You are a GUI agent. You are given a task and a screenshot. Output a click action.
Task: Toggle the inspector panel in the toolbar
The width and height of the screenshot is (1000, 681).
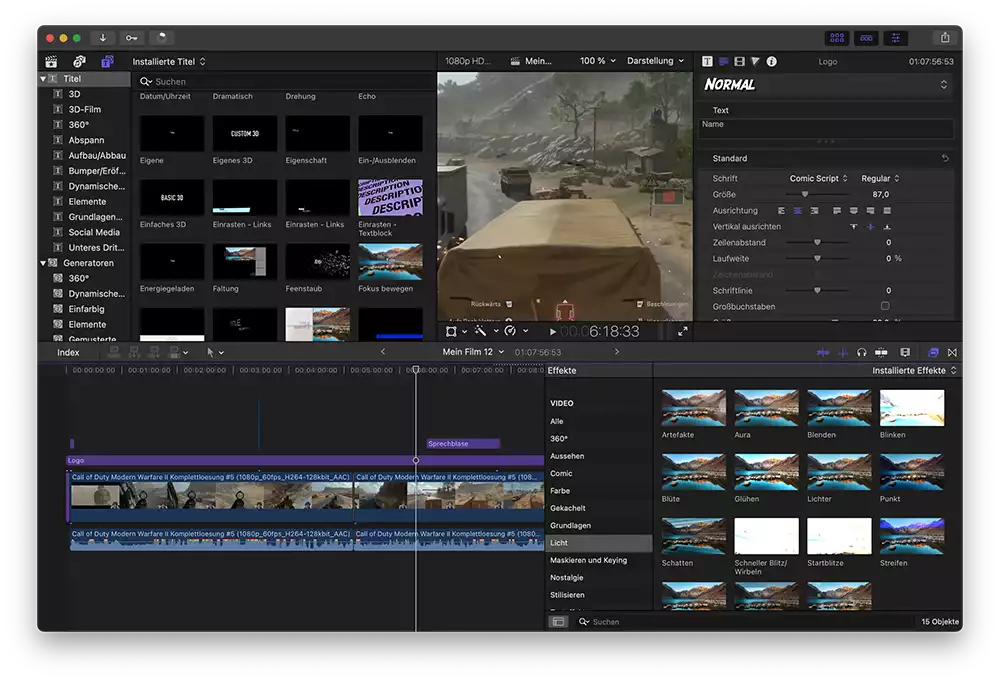(x=895, y=38)
